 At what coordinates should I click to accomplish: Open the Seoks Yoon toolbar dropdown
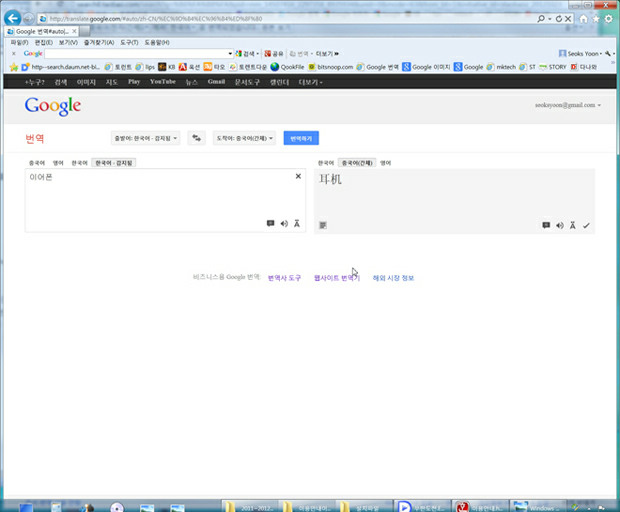[580, 53]
